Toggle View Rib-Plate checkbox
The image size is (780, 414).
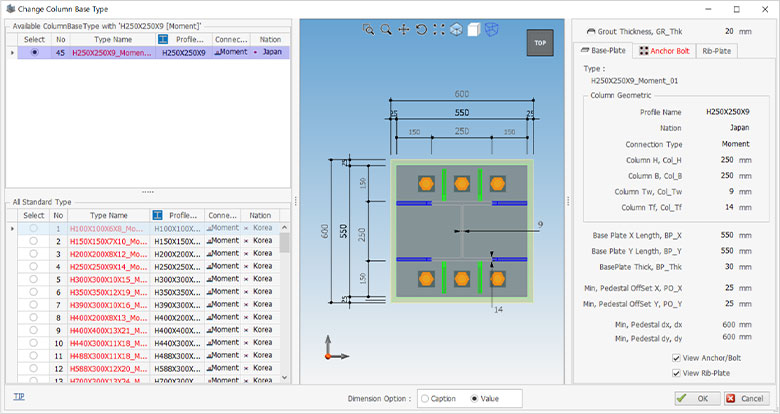676,373
